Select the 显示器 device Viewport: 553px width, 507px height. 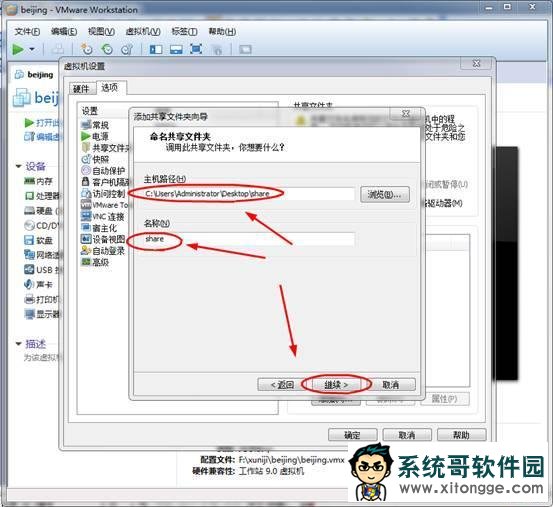coord(42,314)
